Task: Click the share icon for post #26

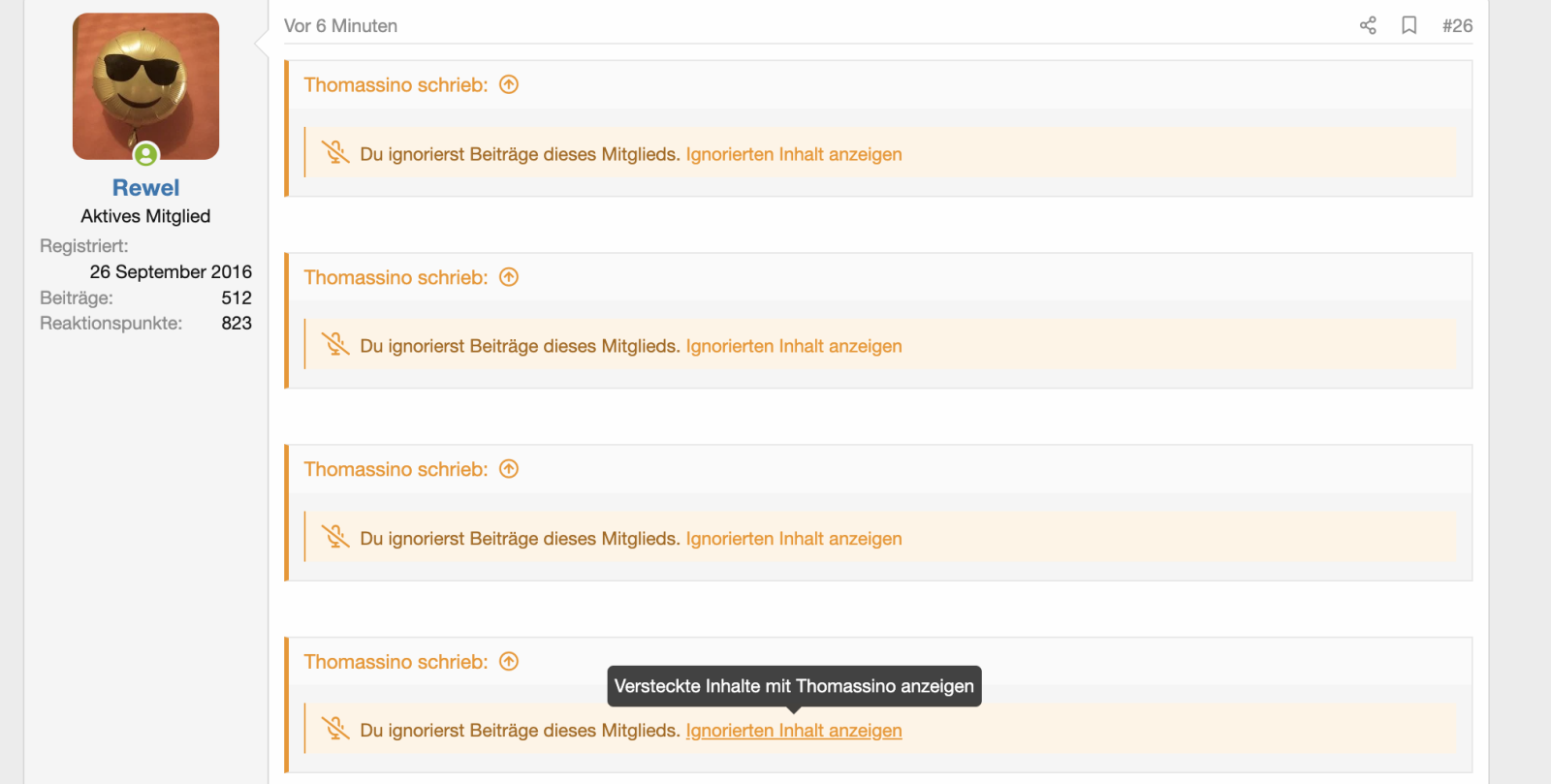Action: (x=1368, y=26)
